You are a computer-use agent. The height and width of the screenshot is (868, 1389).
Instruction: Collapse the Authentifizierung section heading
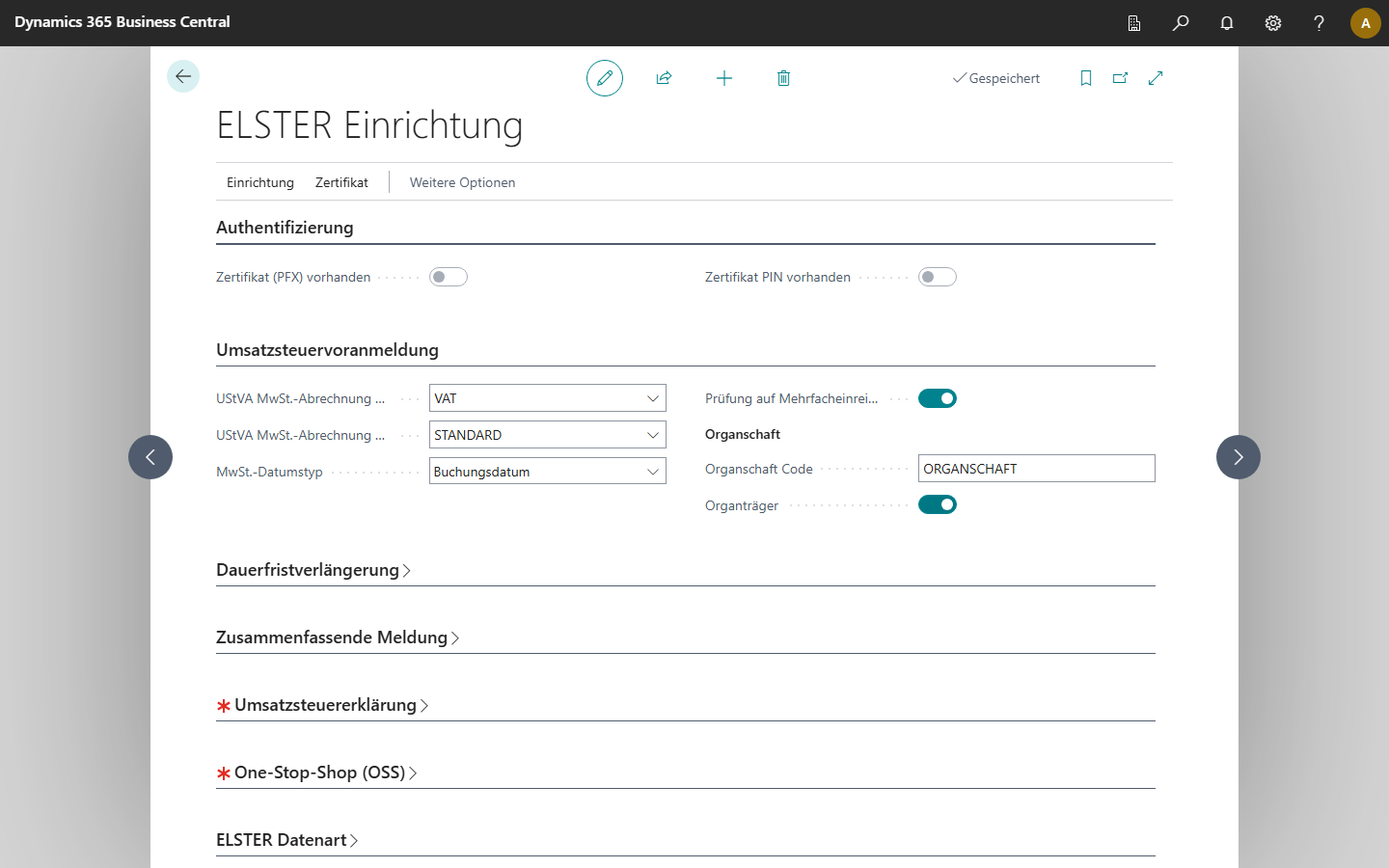[x=285, y=228]
